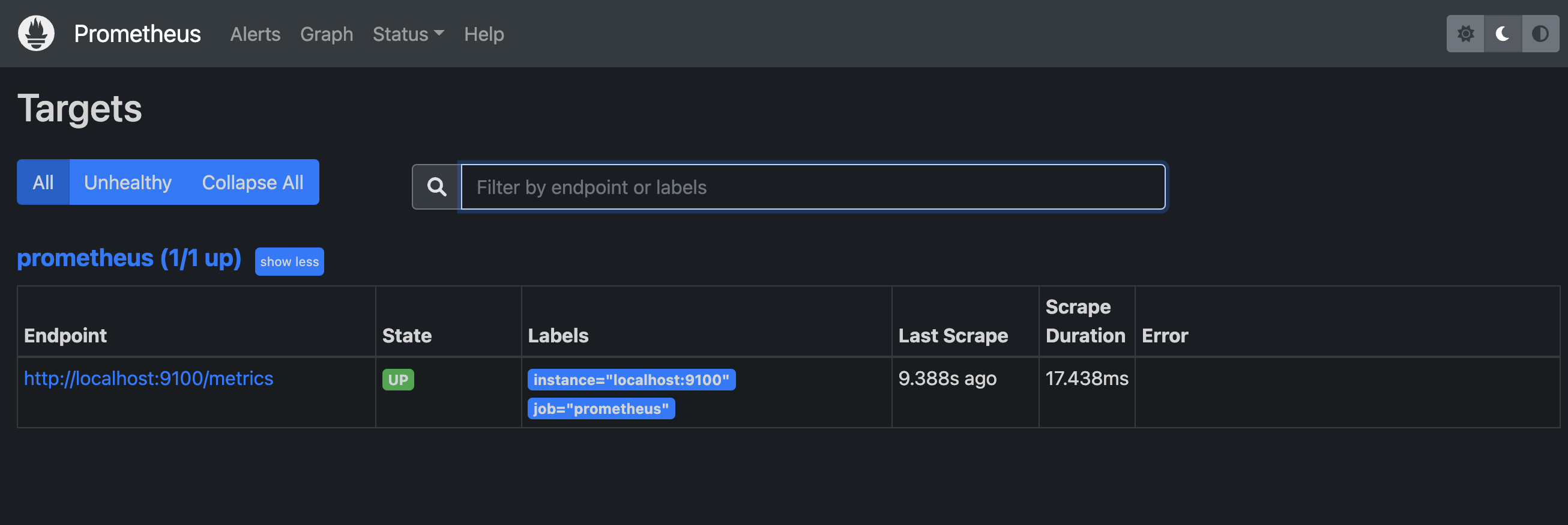The height and width of the screenshot is (525, 1568).
Task: Focus the filter by endpoint or labels field
Action: pos(813,187)
